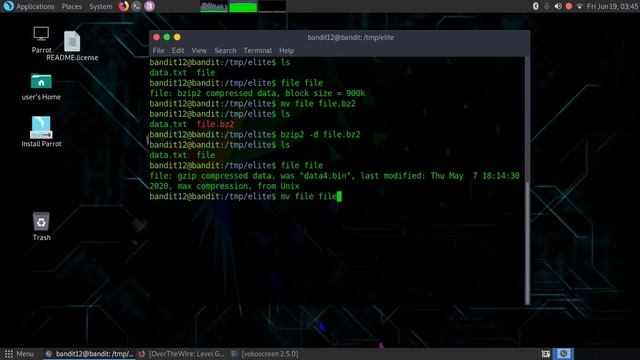Open the clock showing Fri Jun 19, 03:45
This screenshot has height=360, width=640.
(613, 7)
